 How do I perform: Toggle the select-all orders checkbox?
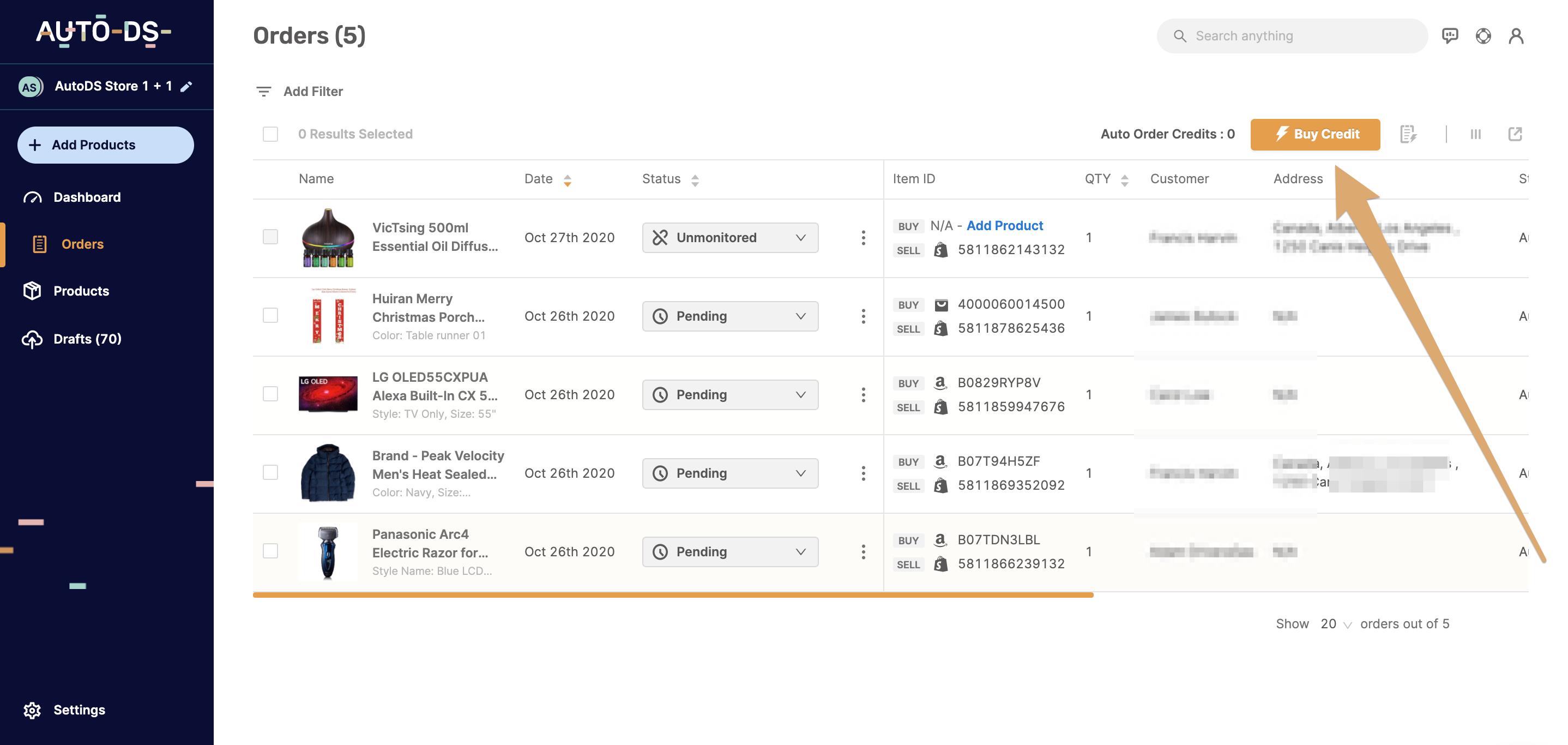270,134
